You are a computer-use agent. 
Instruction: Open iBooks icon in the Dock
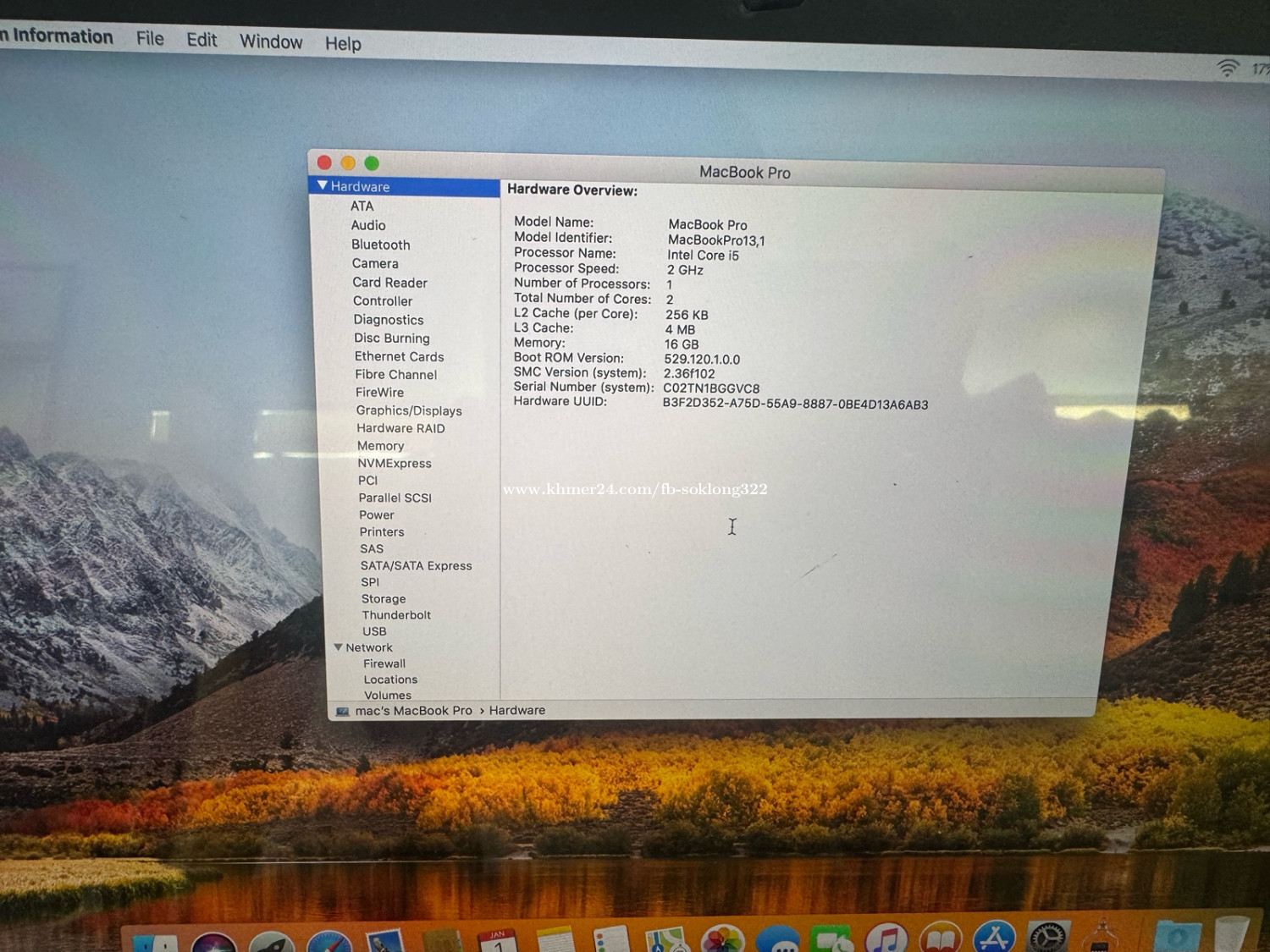pyautogui.click(x=941, y=937)
